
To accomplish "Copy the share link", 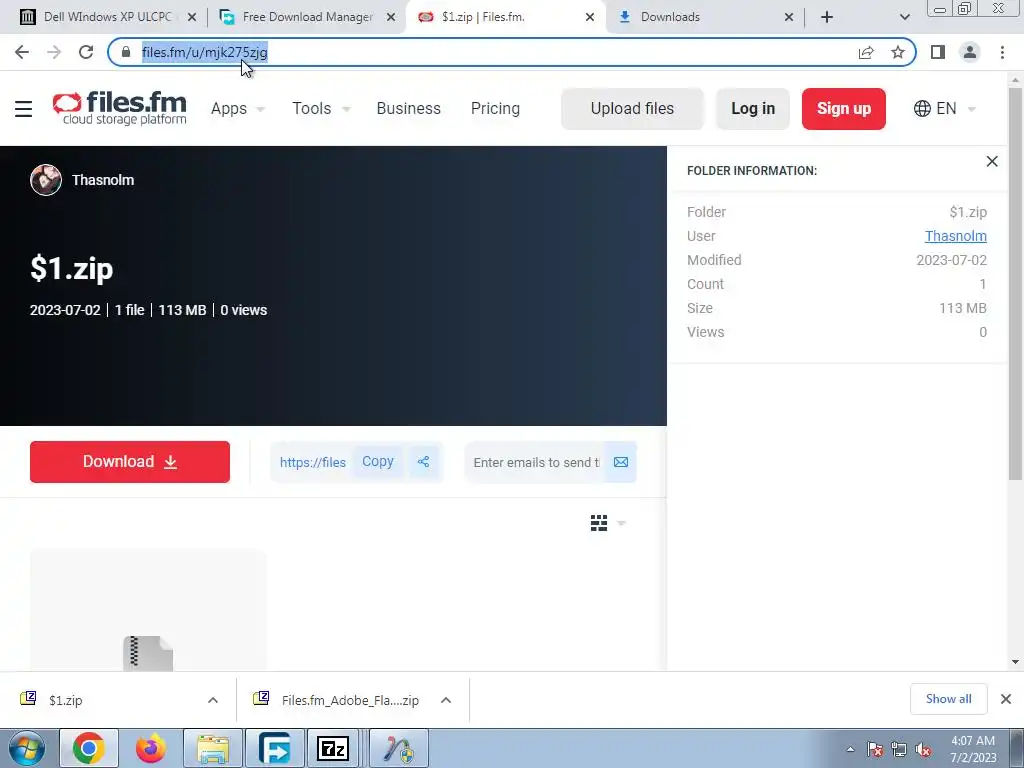I will 377,462.
